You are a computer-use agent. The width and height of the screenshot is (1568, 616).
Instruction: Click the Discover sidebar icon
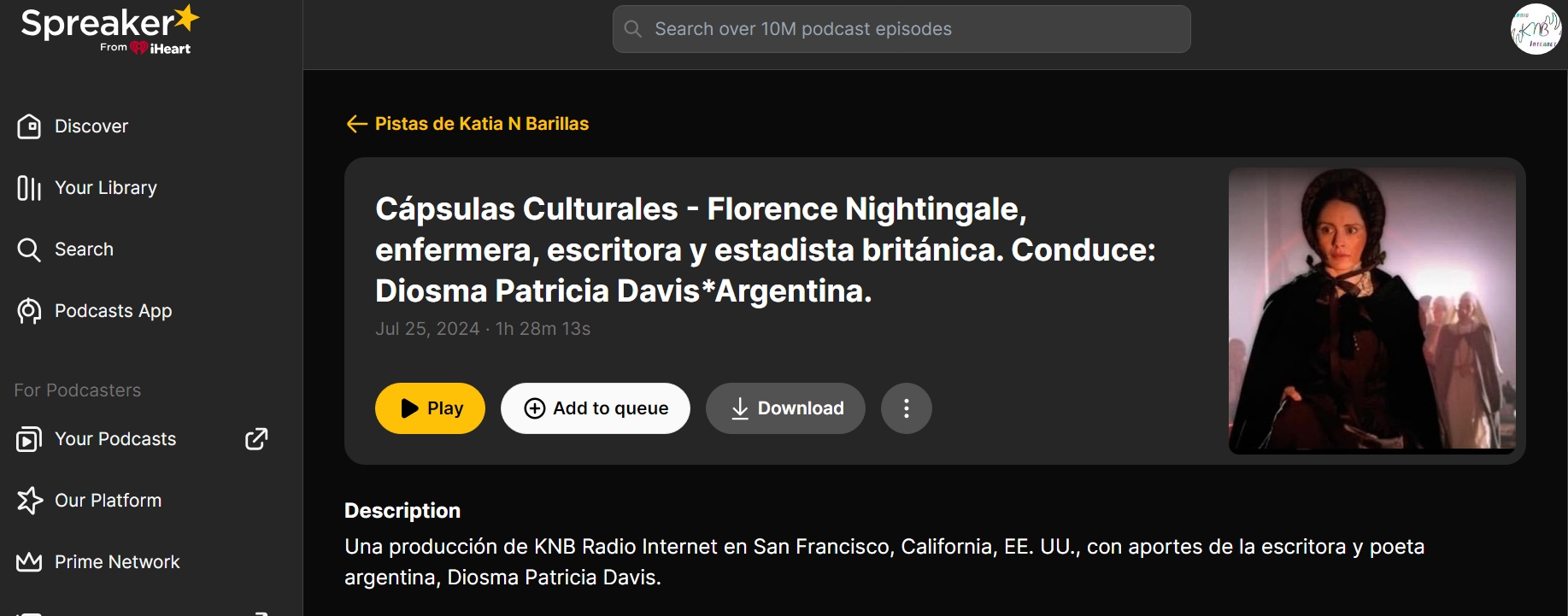pos(29,126)
